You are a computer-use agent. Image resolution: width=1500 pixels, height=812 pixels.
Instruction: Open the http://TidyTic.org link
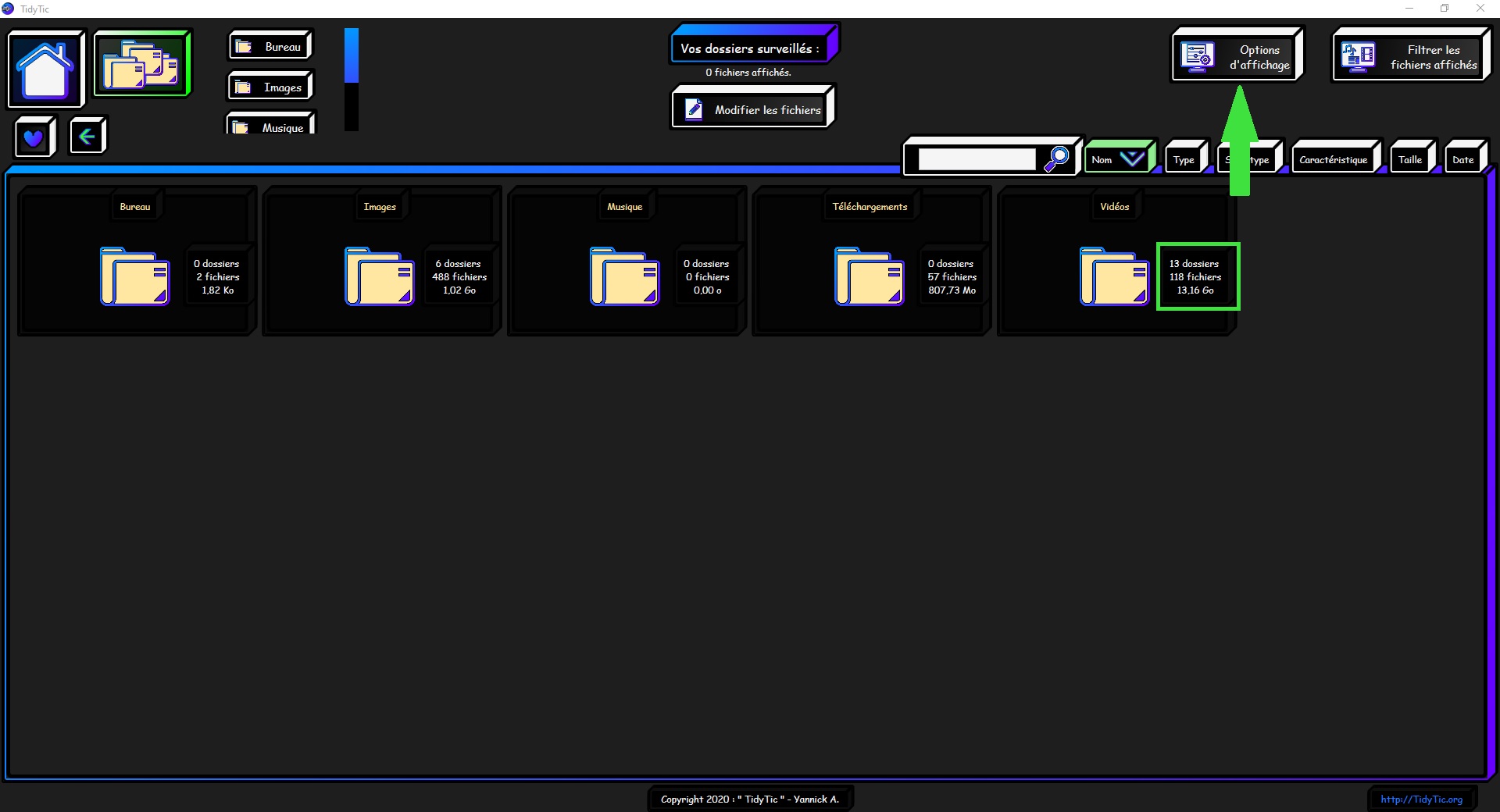[1421, 799]
